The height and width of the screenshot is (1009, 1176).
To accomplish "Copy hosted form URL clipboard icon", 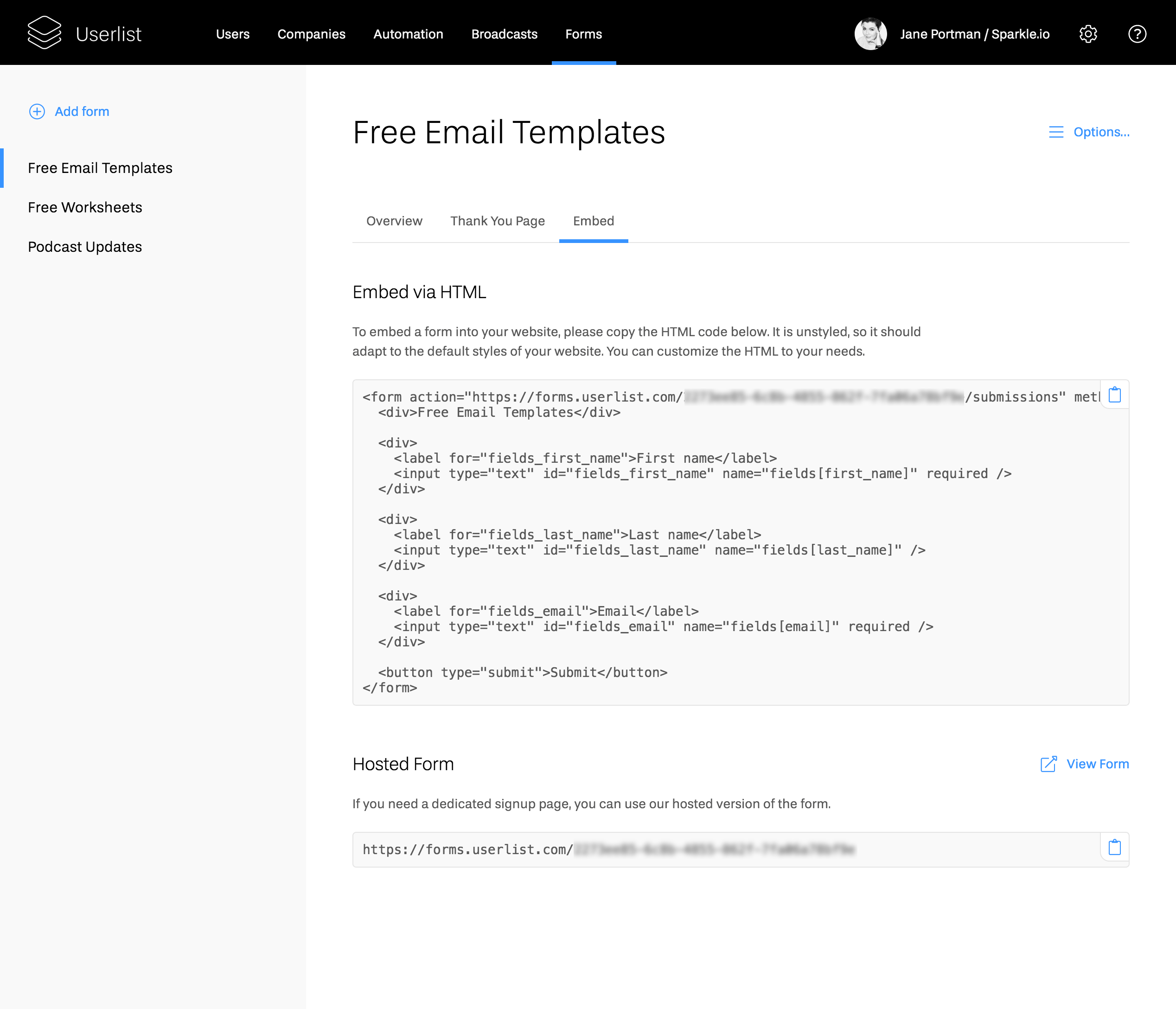I will point(1114,848).
